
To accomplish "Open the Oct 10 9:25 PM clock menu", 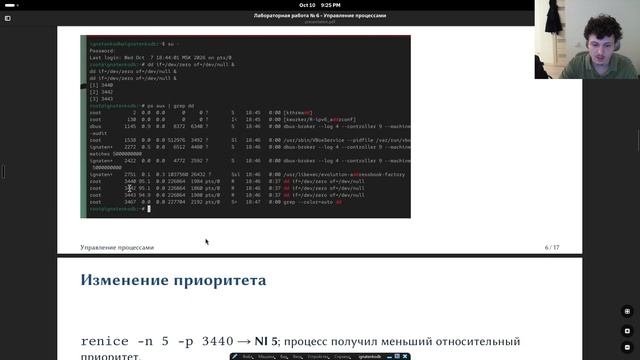I will click(320, 5).
